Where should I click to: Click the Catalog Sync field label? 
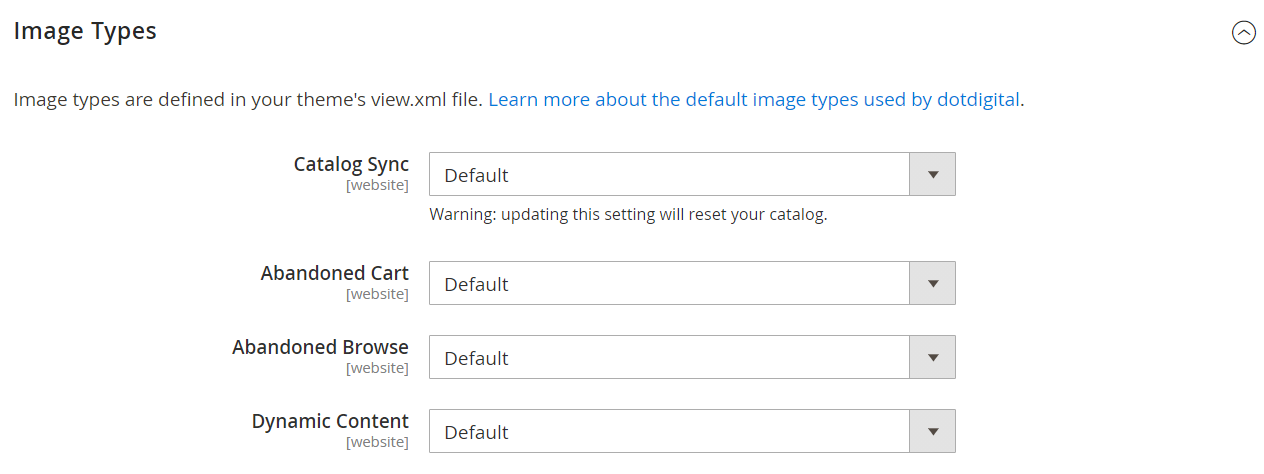[351, 164]
